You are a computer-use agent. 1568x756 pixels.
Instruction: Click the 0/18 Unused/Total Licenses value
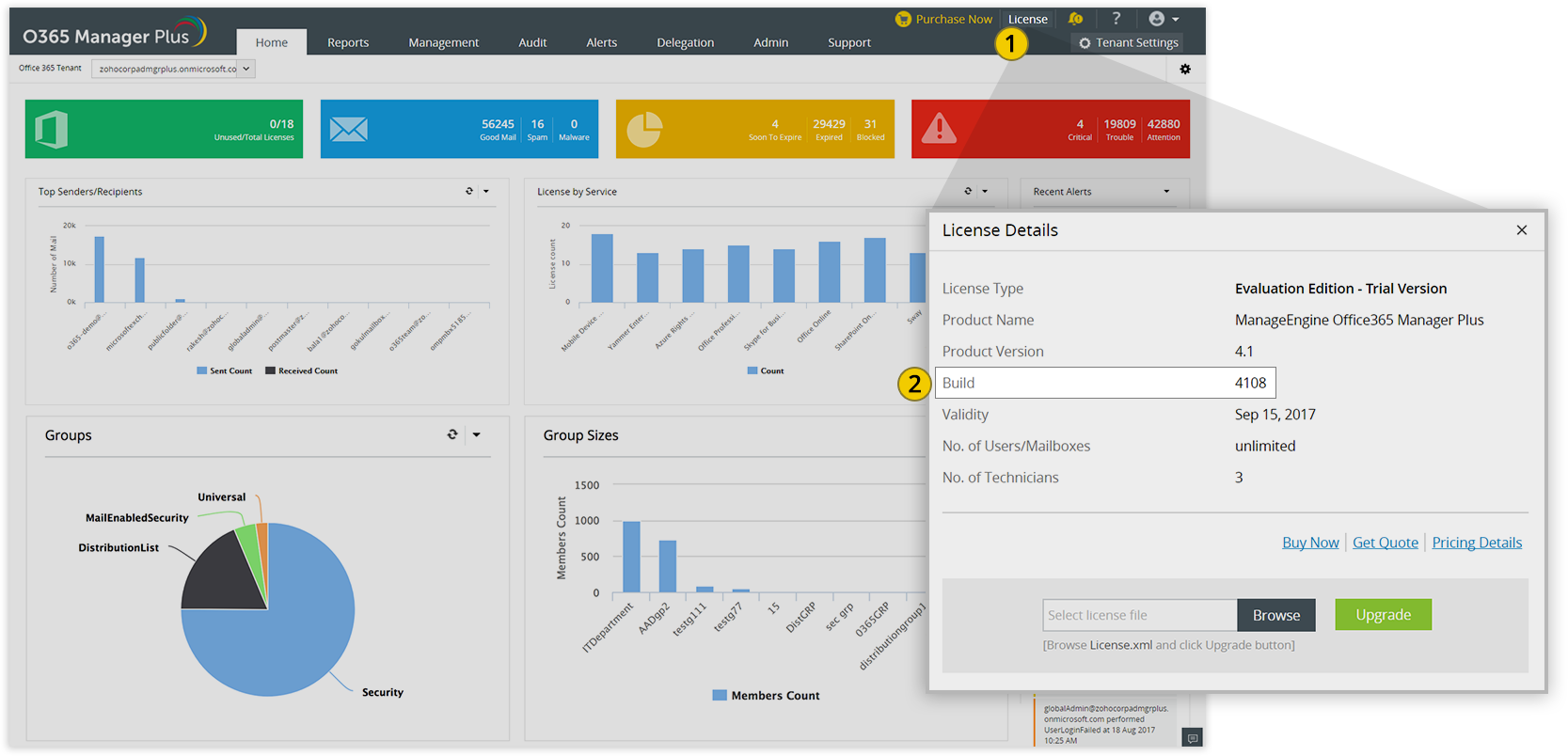[281, 124]
